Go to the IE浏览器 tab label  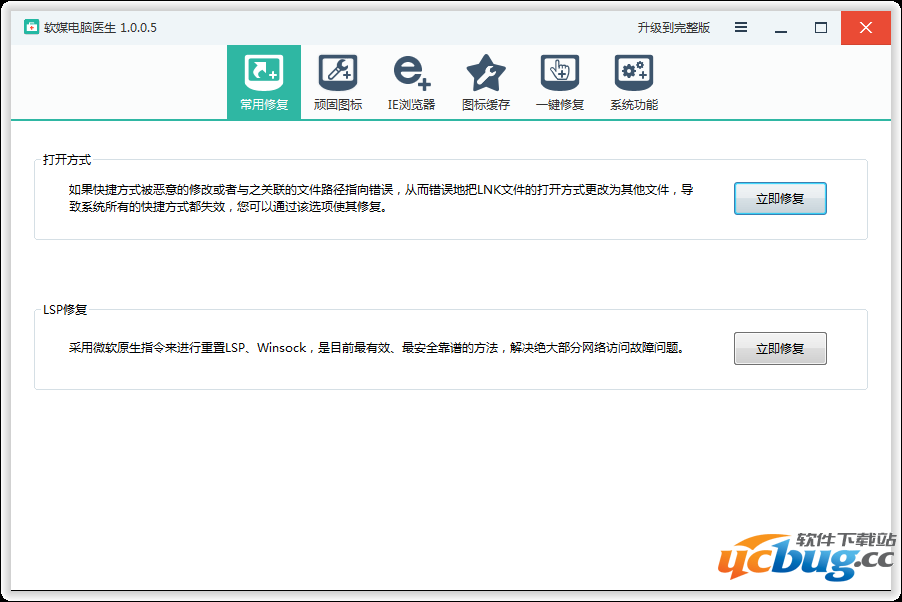click(411, 105)
